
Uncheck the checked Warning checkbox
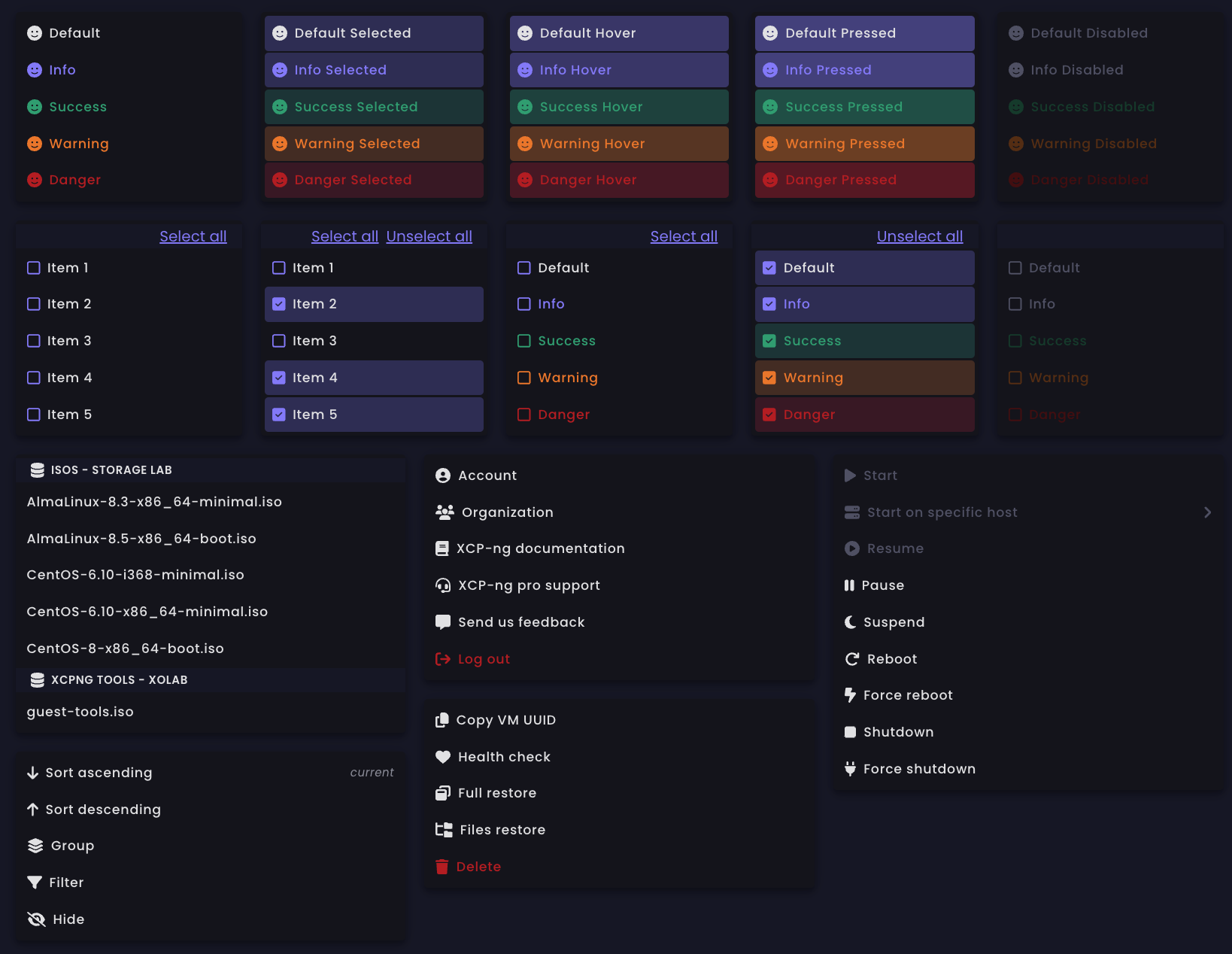coord(769,378)
